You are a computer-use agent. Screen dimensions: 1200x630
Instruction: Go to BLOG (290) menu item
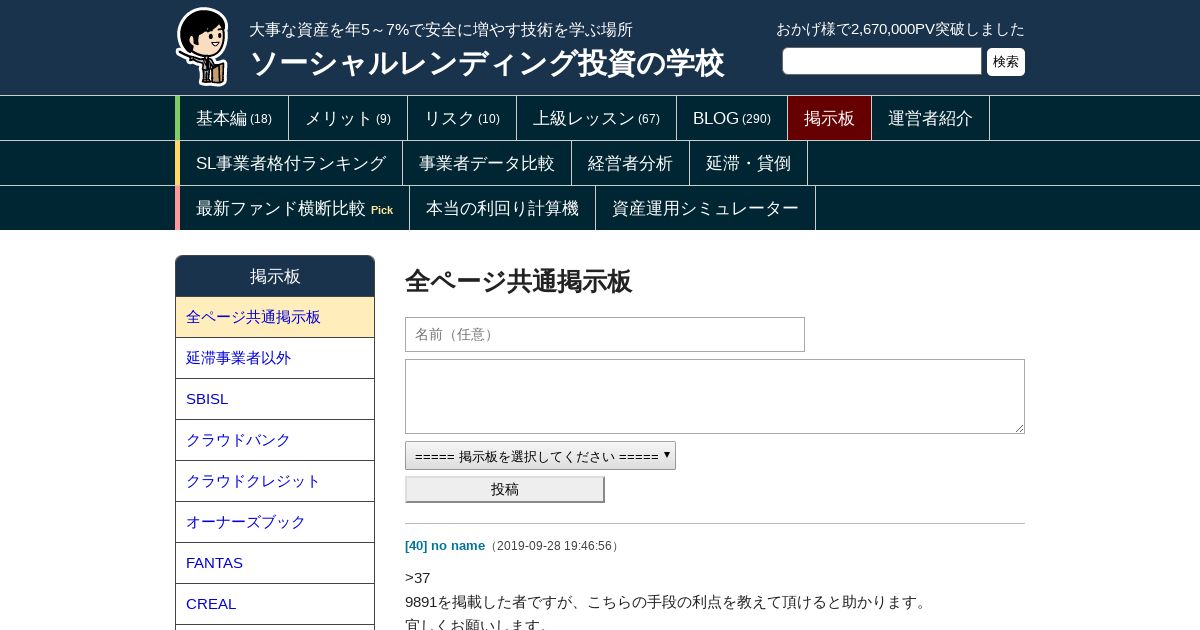(x=732, y=118)
